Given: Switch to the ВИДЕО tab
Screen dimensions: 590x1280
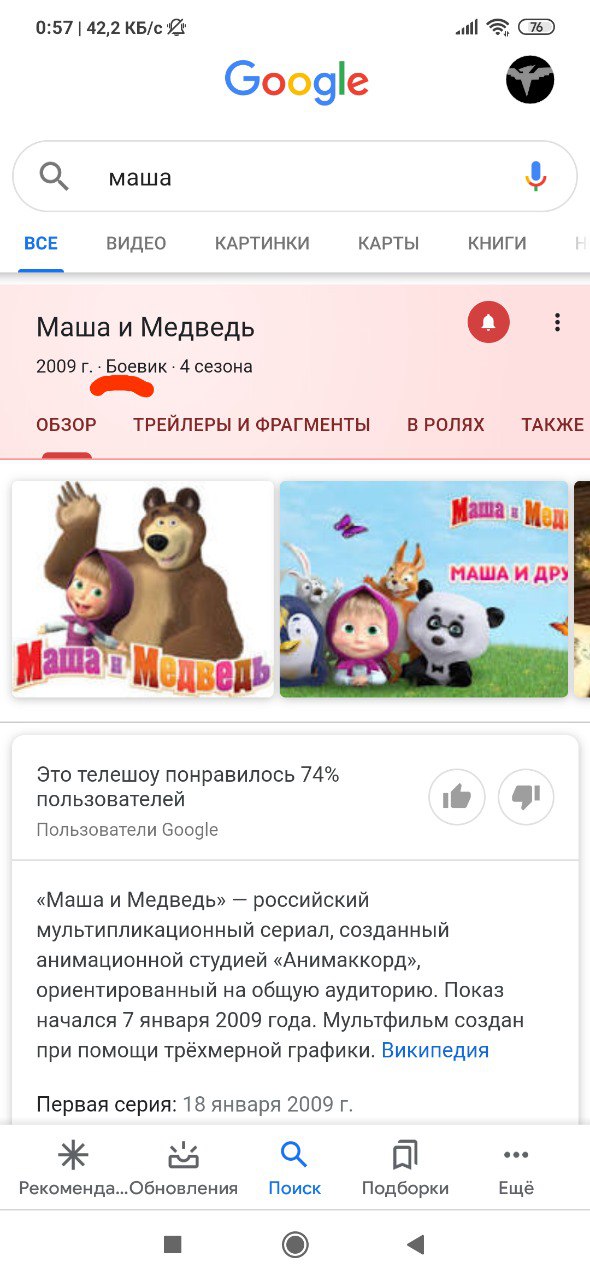Looking at the screenshot, I should 136,243.
